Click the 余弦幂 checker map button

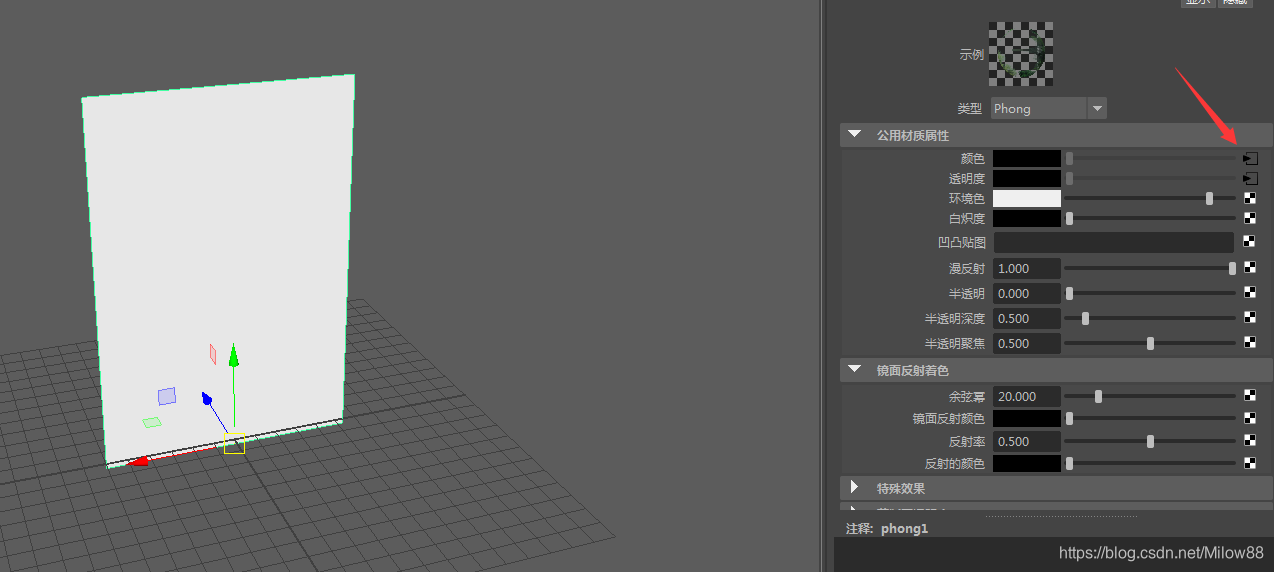(1250, 396)
